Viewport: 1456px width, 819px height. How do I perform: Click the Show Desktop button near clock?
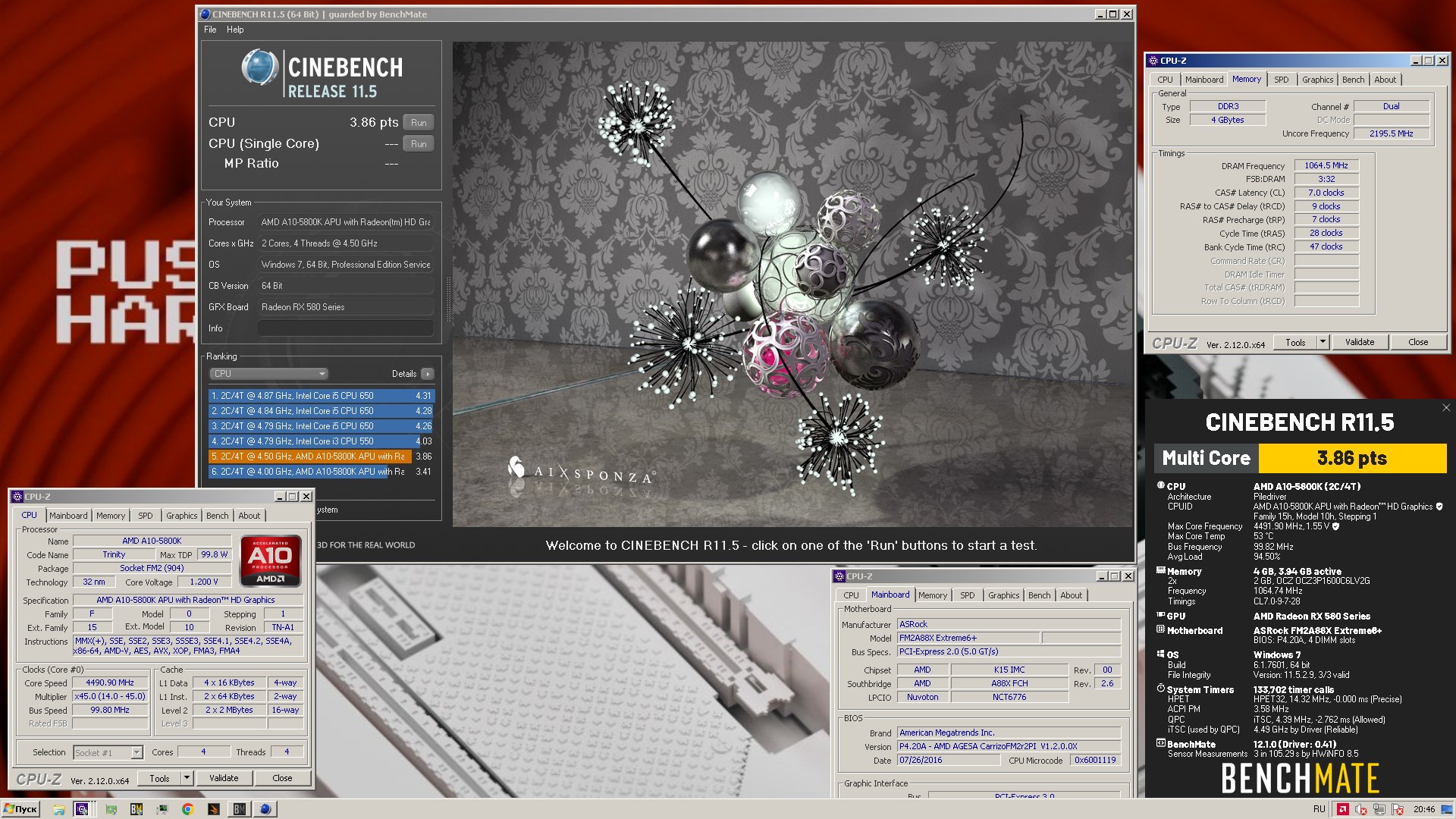[1446, 809]
